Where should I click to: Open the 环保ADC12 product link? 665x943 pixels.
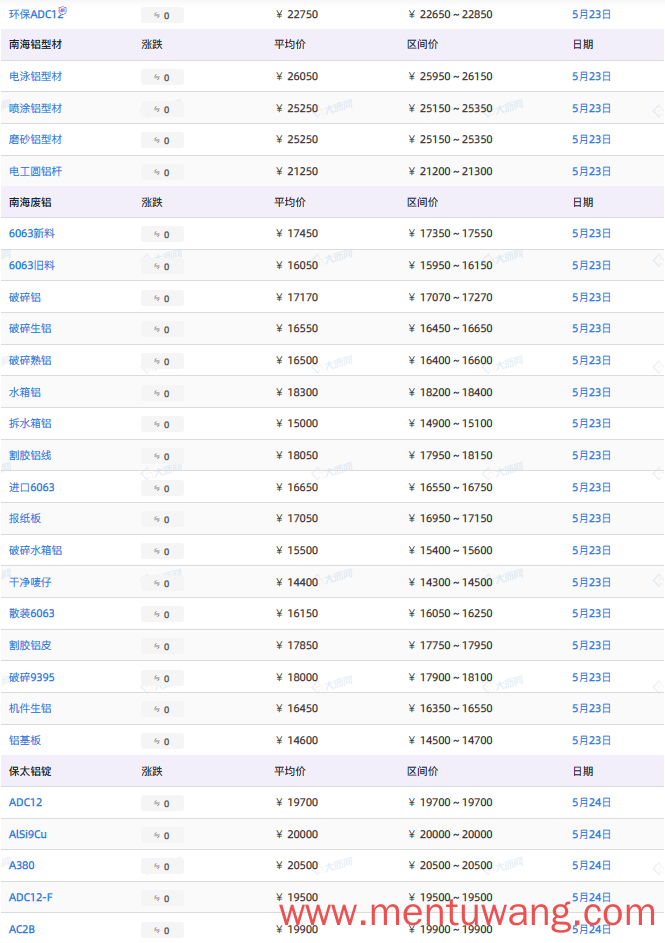[x=36, y=14]
